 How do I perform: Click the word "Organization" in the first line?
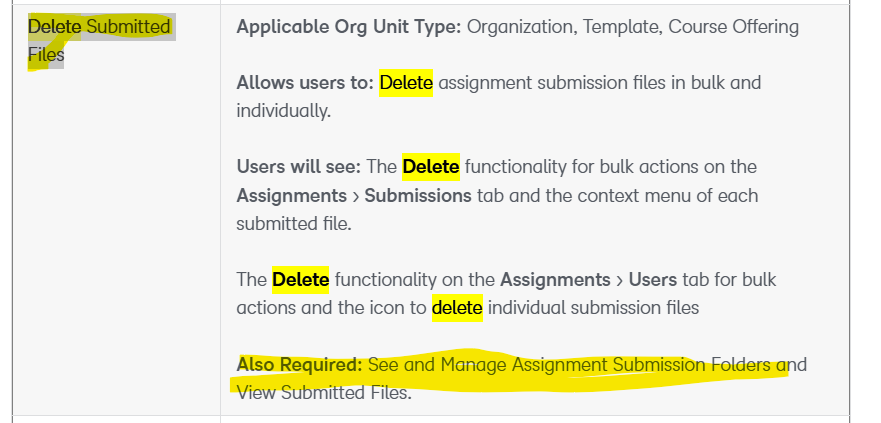[518, 27]
